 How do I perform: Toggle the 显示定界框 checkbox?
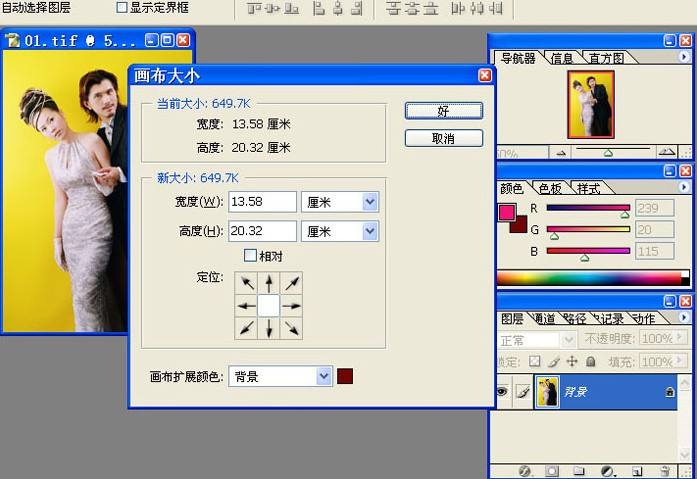coord(121,8)
